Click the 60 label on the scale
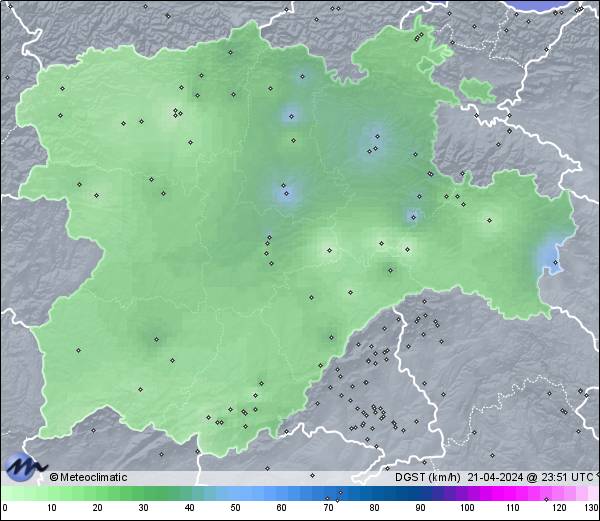The image size is (600, 521). click(x=282, y=508)
